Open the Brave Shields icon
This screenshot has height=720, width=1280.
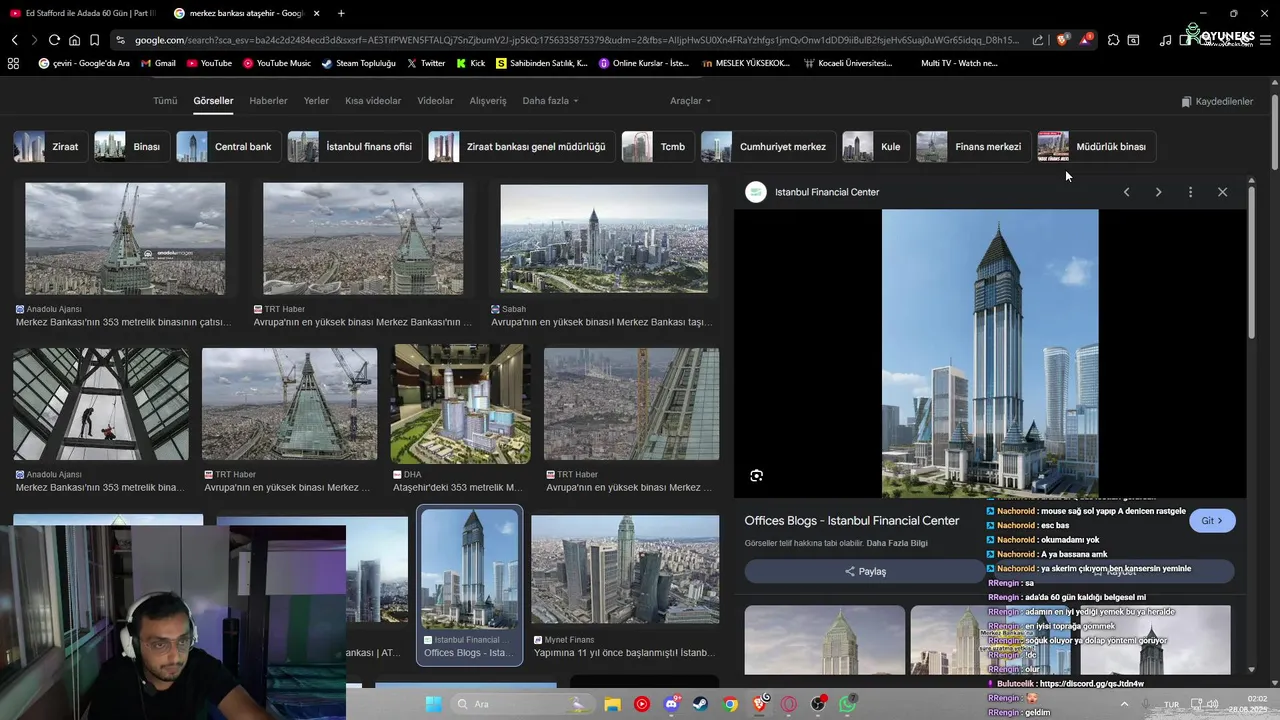1063,40
